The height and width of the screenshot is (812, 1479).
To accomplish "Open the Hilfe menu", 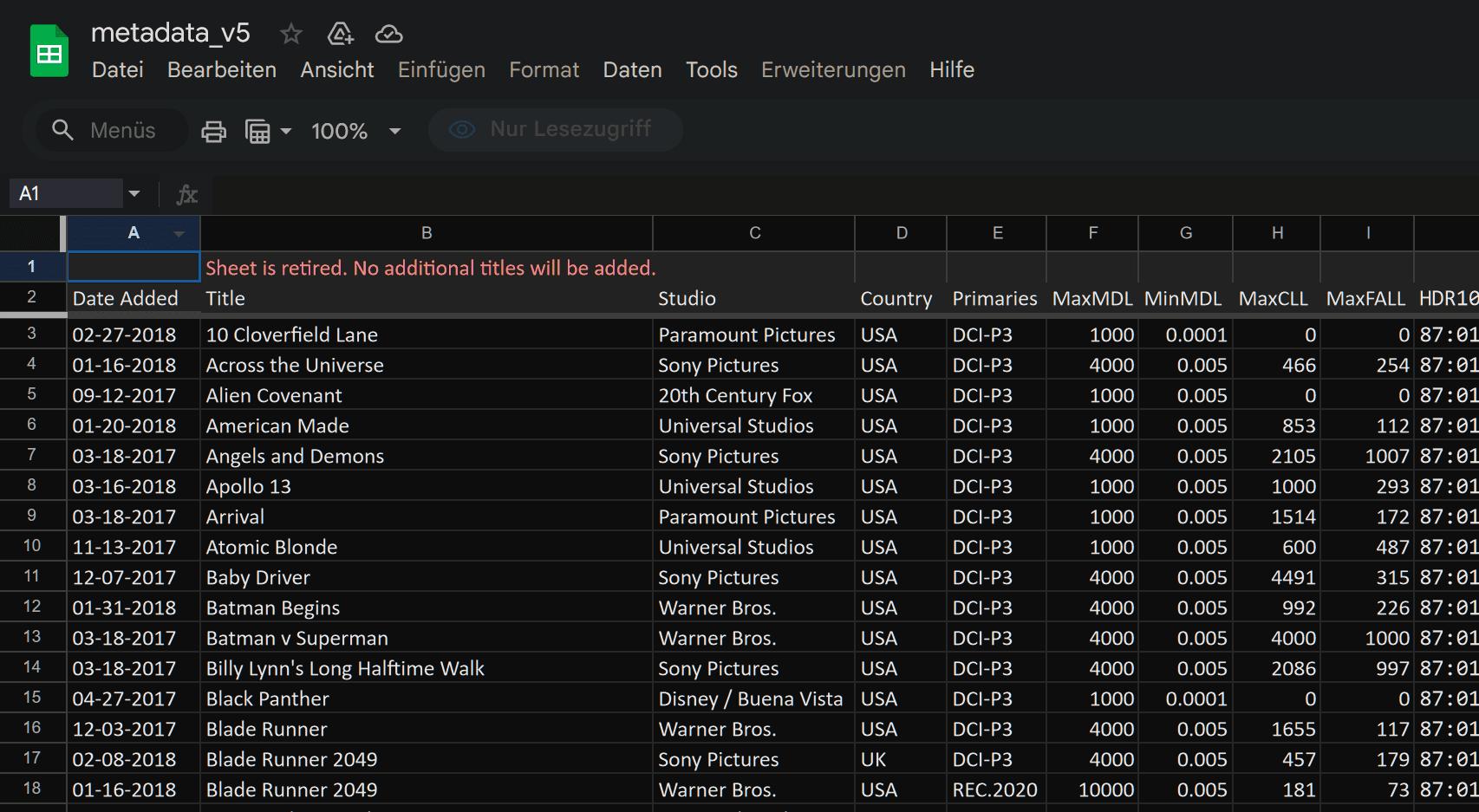I will point(952,69).
